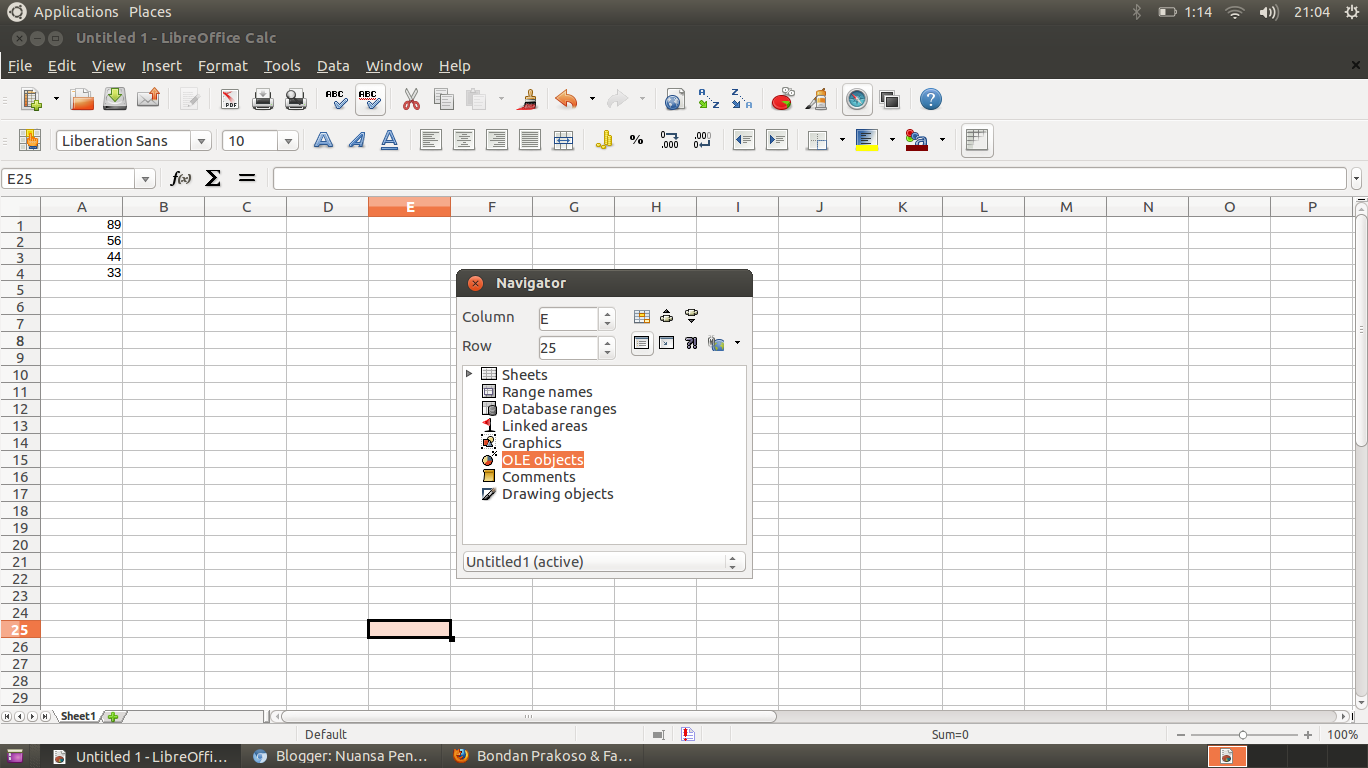Click Navigator Data Range icon
Image resolution: width=1368 pixels, height=768 pixels.
(x=642, y=317)
